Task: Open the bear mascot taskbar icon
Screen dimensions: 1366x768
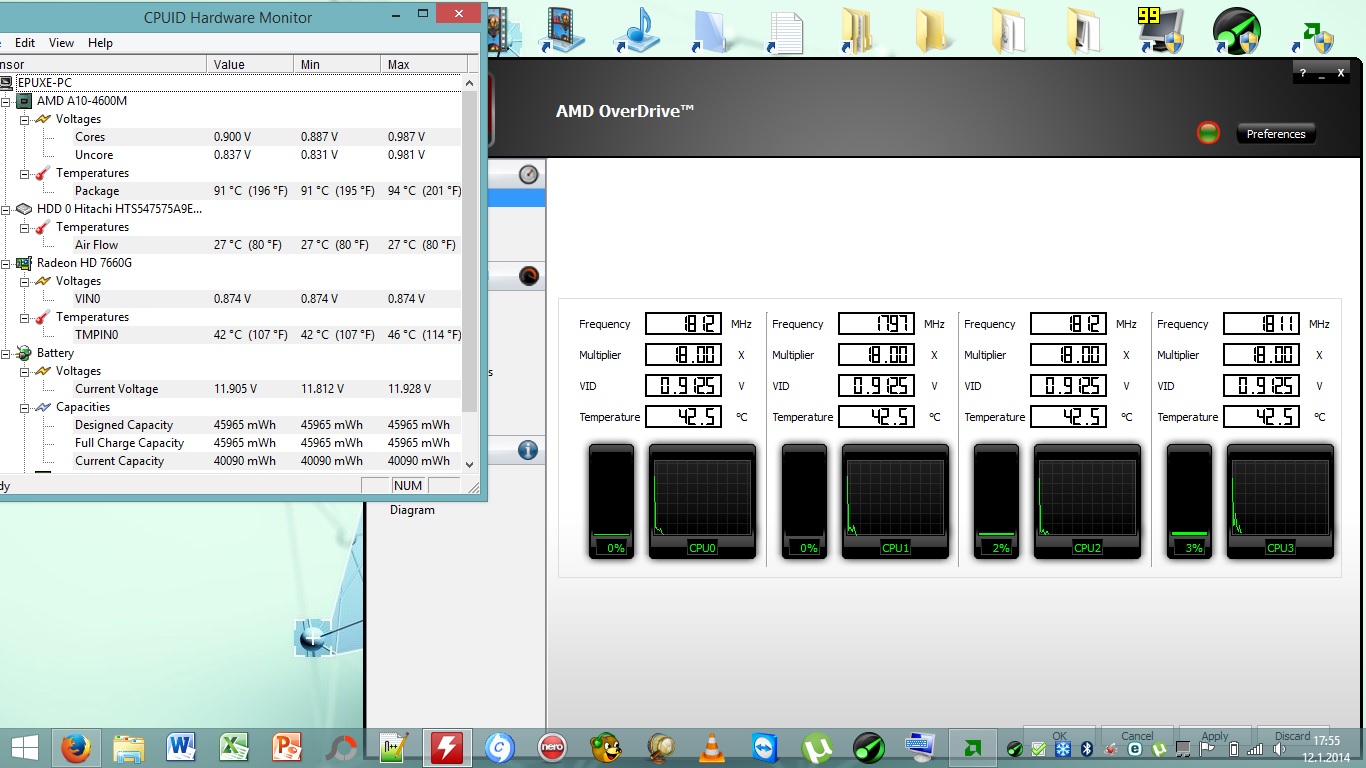Action: click(x=605, y=747)
